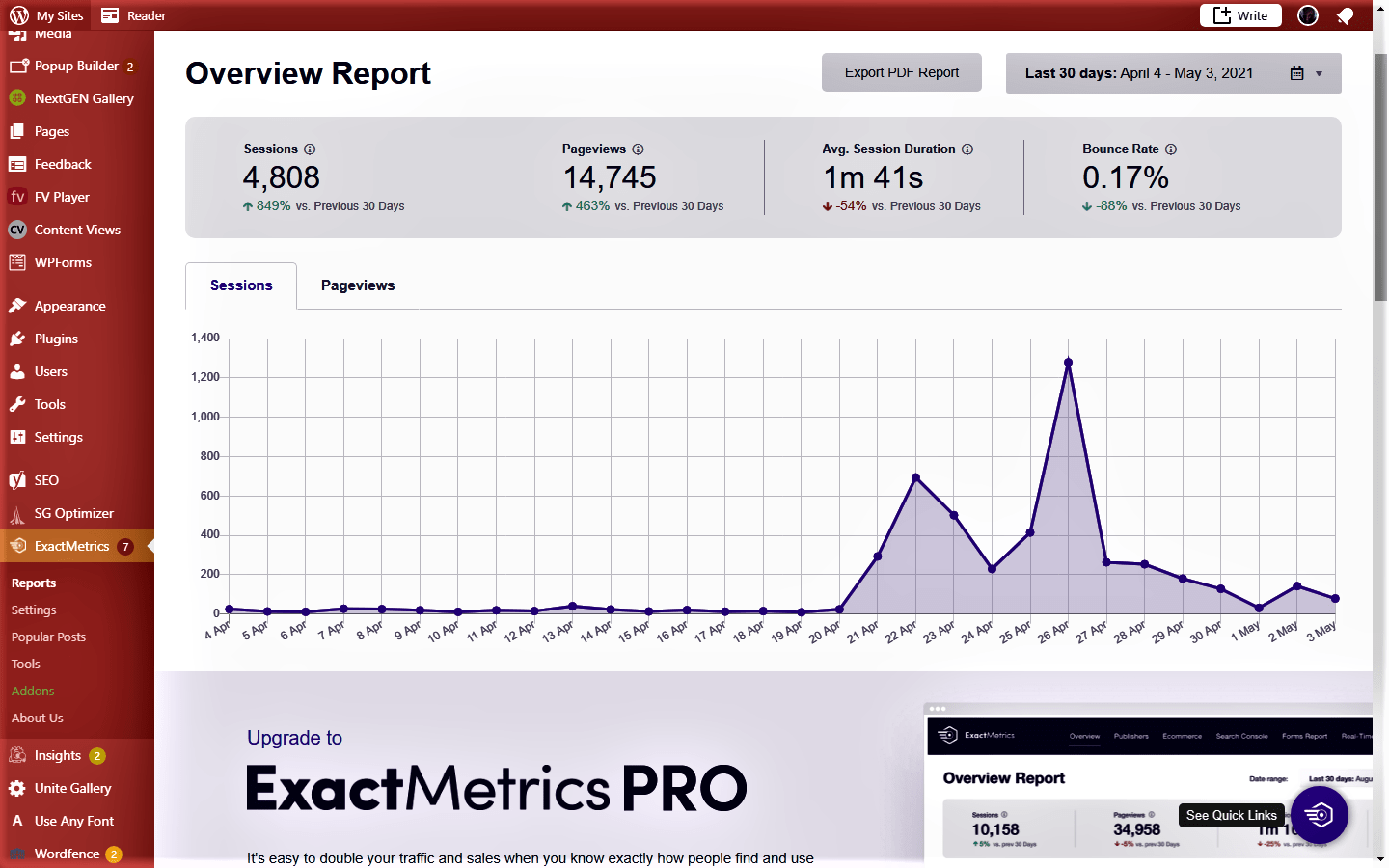Open the Reader icon in top bar

point(110,15)
